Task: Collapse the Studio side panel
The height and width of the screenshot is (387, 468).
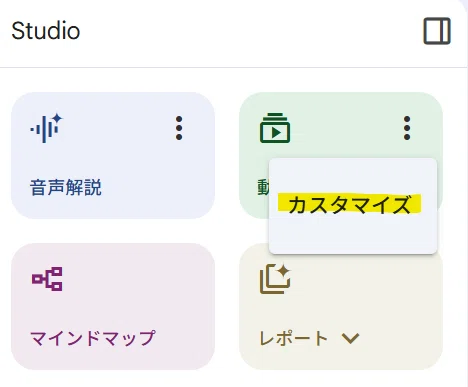Action: (437, 31)
